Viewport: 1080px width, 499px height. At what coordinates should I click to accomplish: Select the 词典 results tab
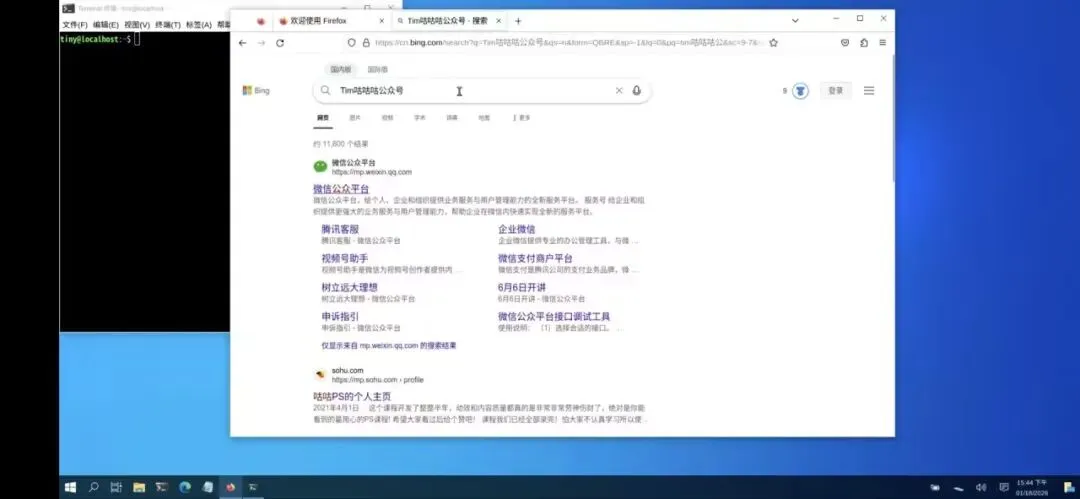(452, 118)
